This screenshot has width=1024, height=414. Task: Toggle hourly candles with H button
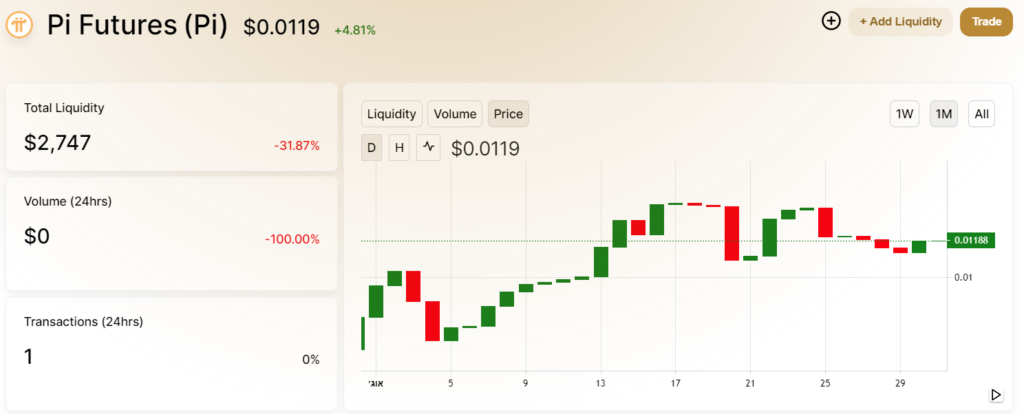(x=400, y=148)
